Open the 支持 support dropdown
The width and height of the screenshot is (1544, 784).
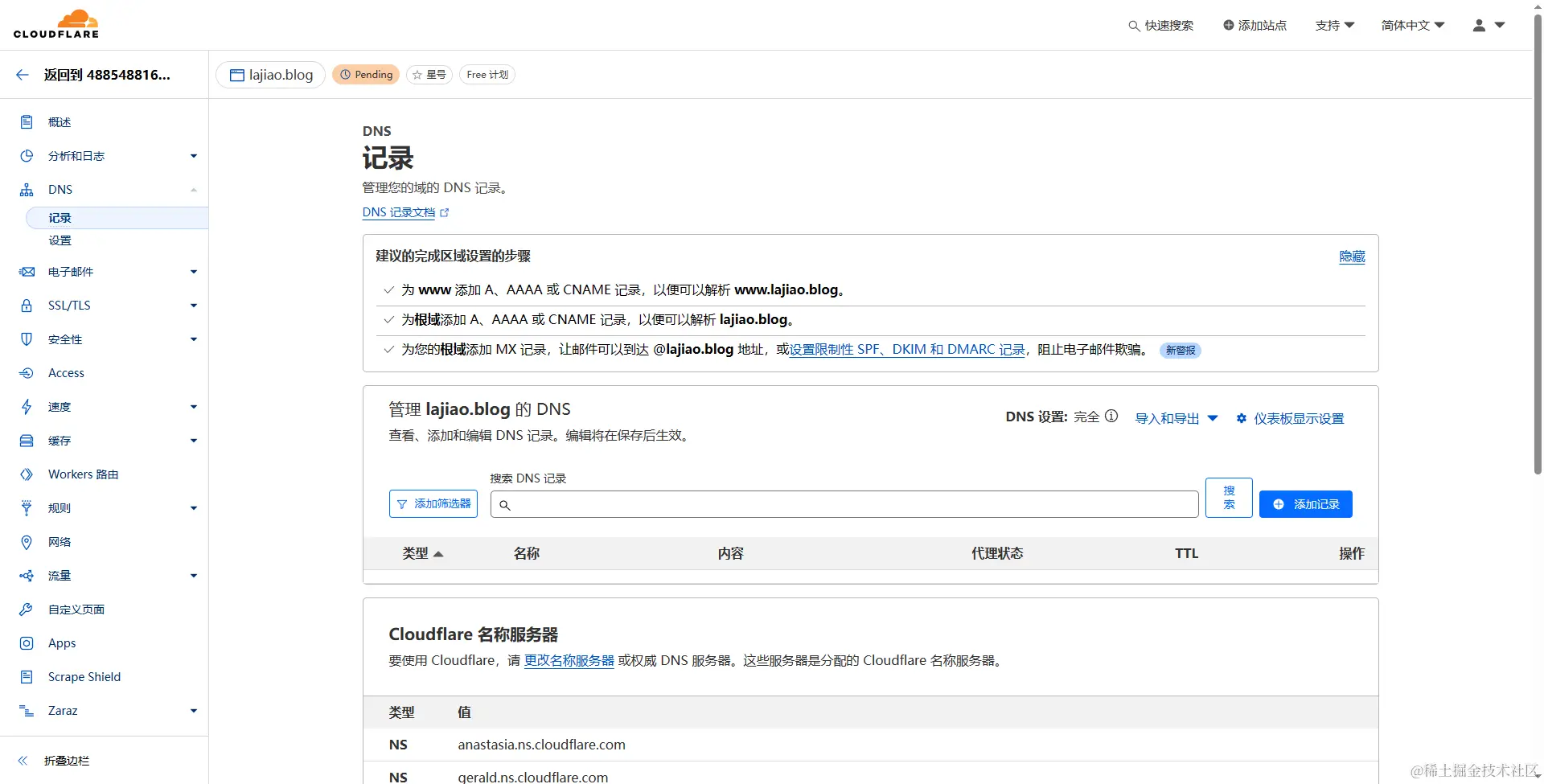click(x=1335, y=26)
